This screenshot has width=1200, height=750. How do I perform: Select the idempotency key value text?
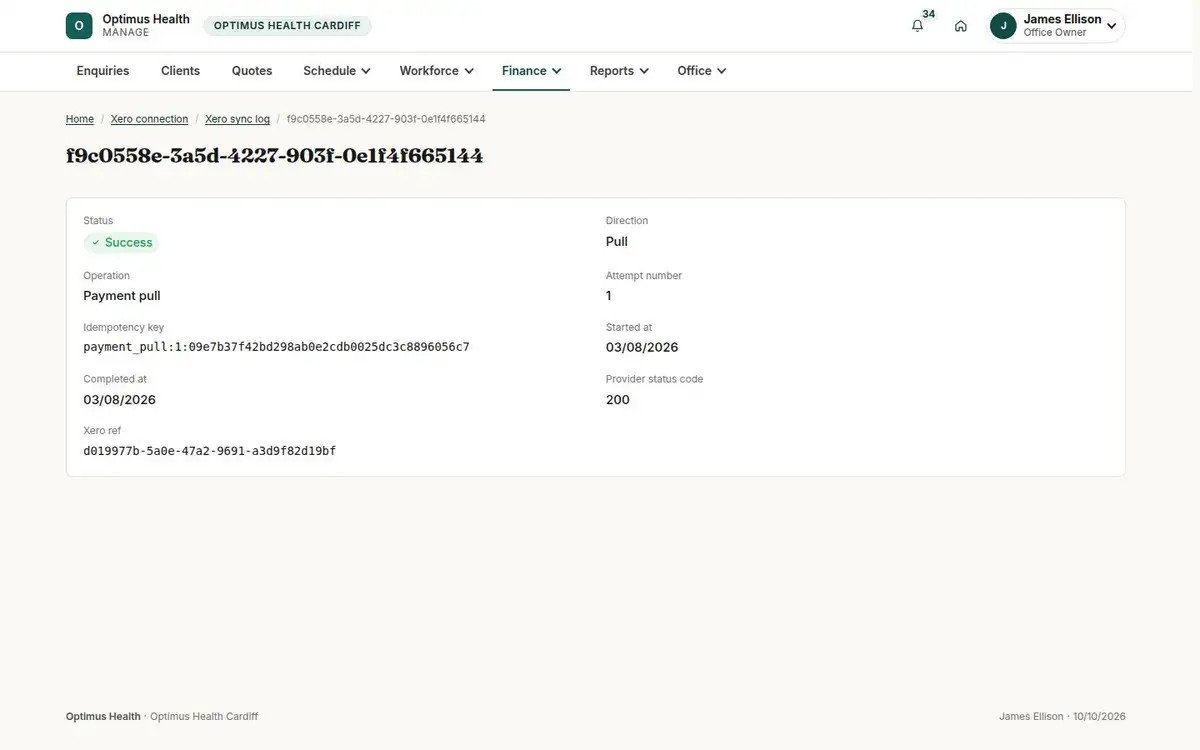276,347
